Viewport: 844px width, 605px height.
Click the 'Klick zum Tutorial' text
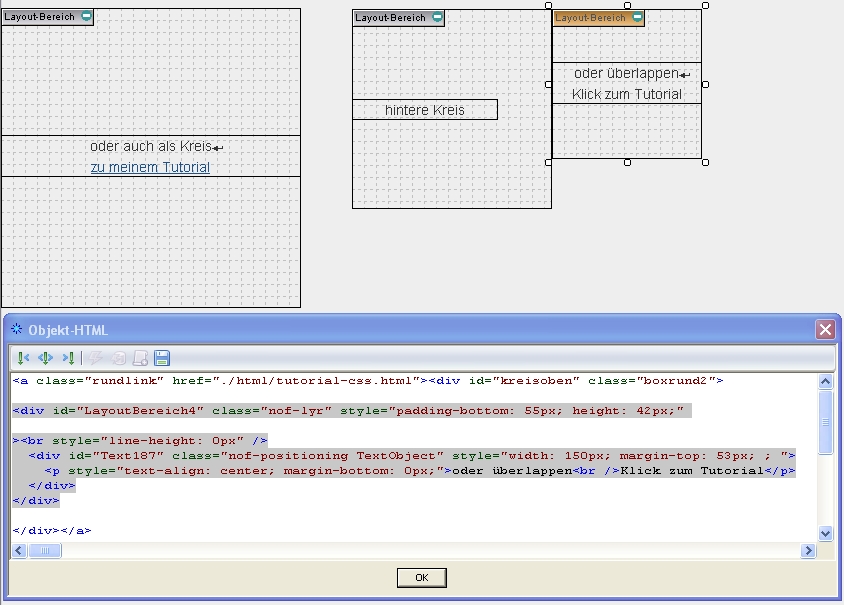click(627, 95)
